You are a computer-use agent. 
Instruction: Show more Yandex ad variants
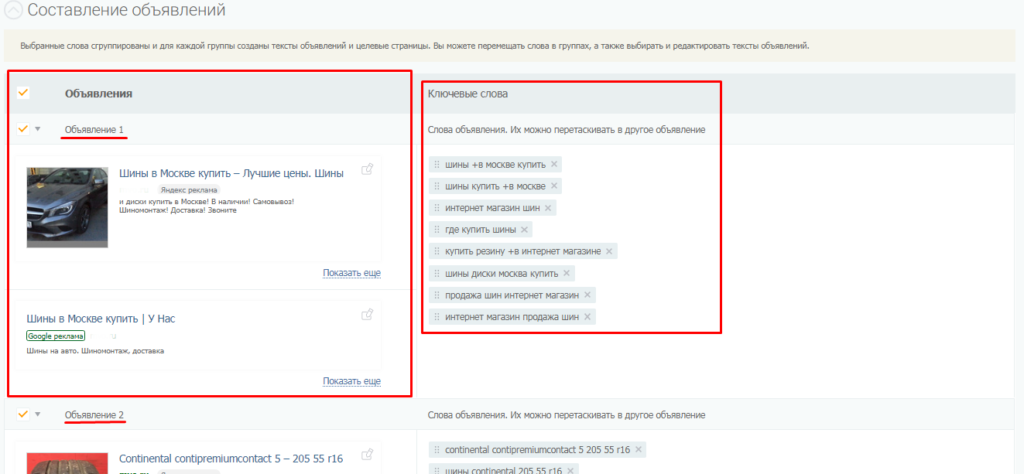click(x=351, y=273)
